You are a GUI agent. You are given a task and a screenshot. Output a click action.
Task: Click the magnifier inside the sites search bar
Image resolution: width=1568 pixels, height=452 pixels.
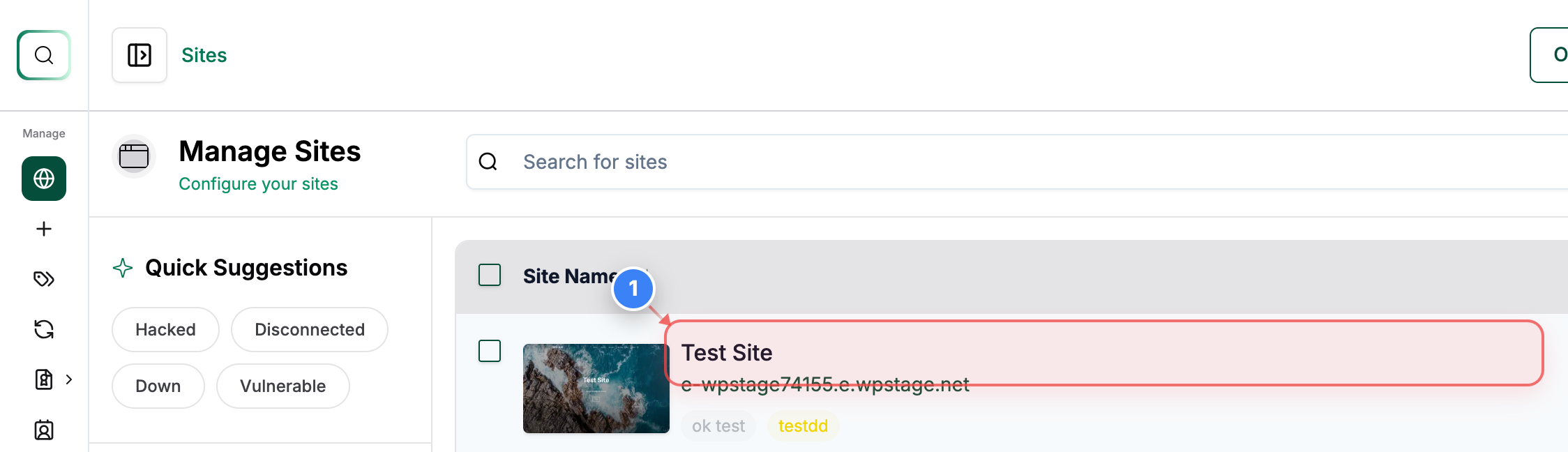point(488,161)
